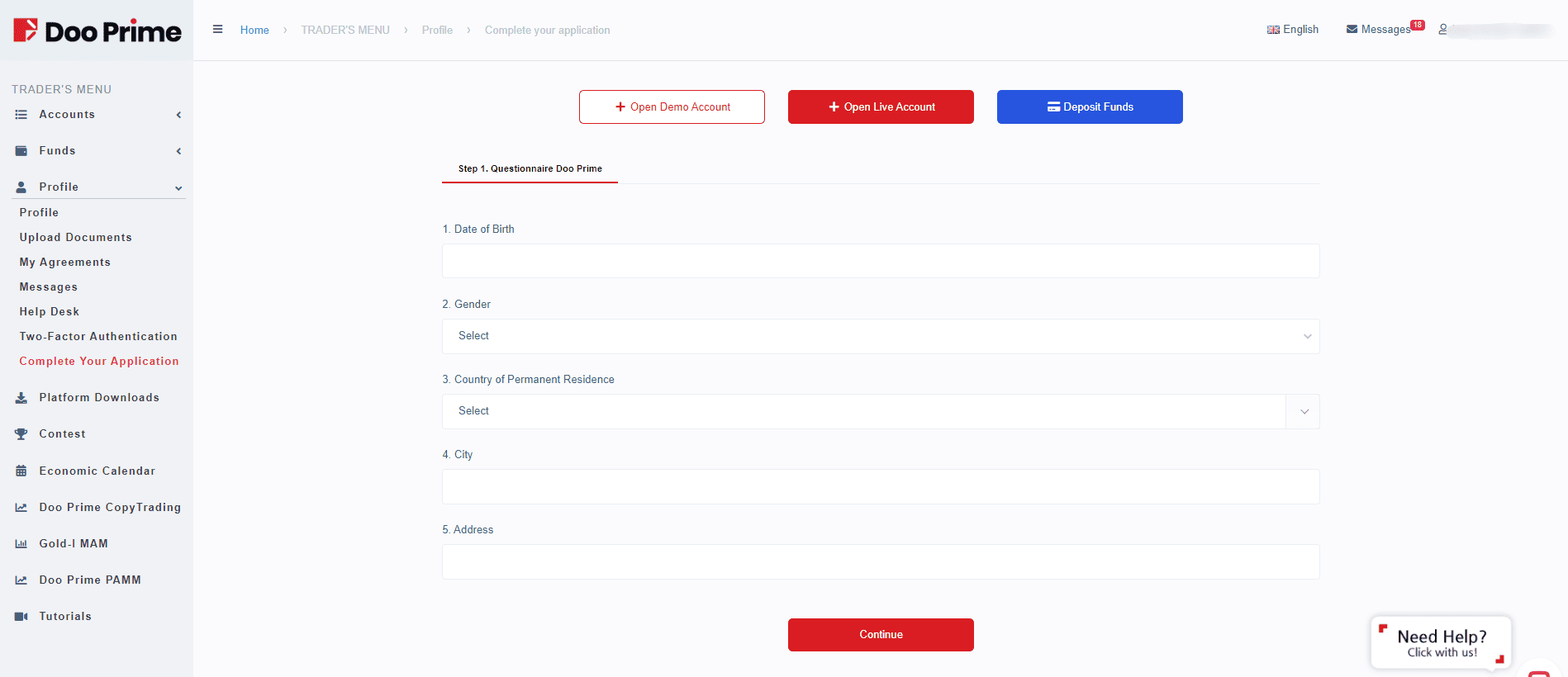Open Messages in the sidebar submenu
Image resolution: width=1568 pixels, height=677 pixels.
(49, 286)
